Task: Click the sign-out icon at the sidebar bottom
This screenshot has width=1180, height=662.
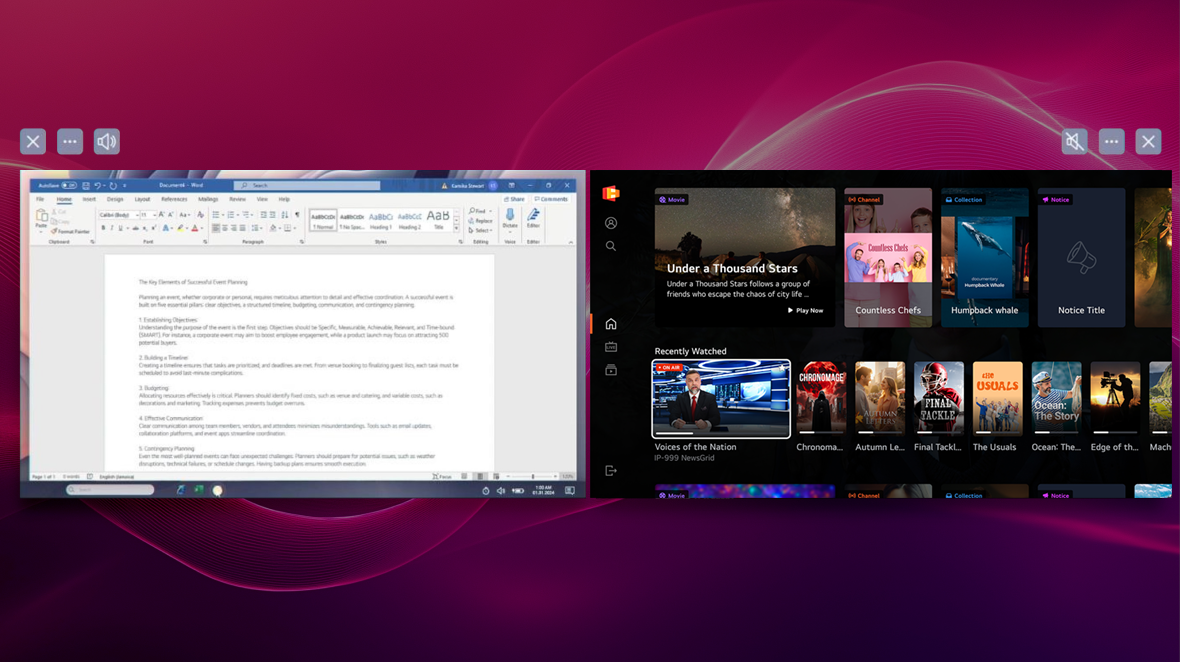Action: point(611,470)
